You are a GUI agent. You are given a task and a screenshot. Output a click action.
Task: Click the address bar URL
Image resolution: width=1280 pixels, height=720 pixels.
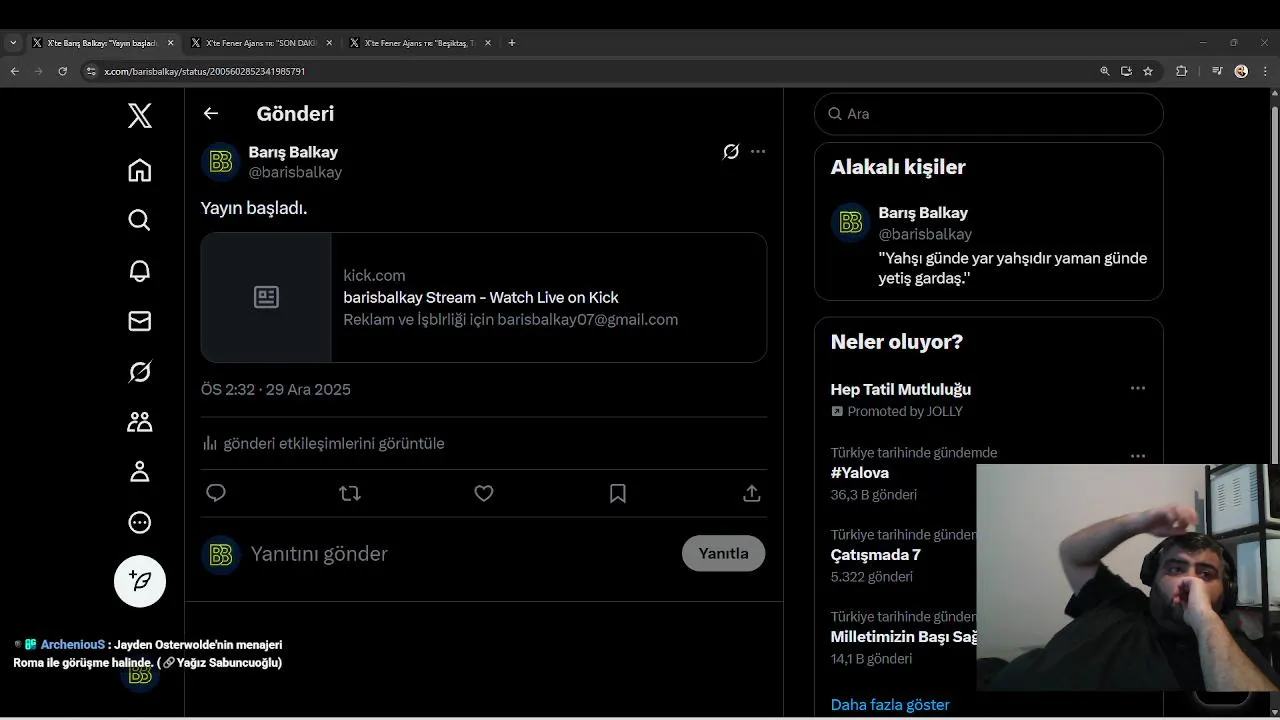click(205, 72)
